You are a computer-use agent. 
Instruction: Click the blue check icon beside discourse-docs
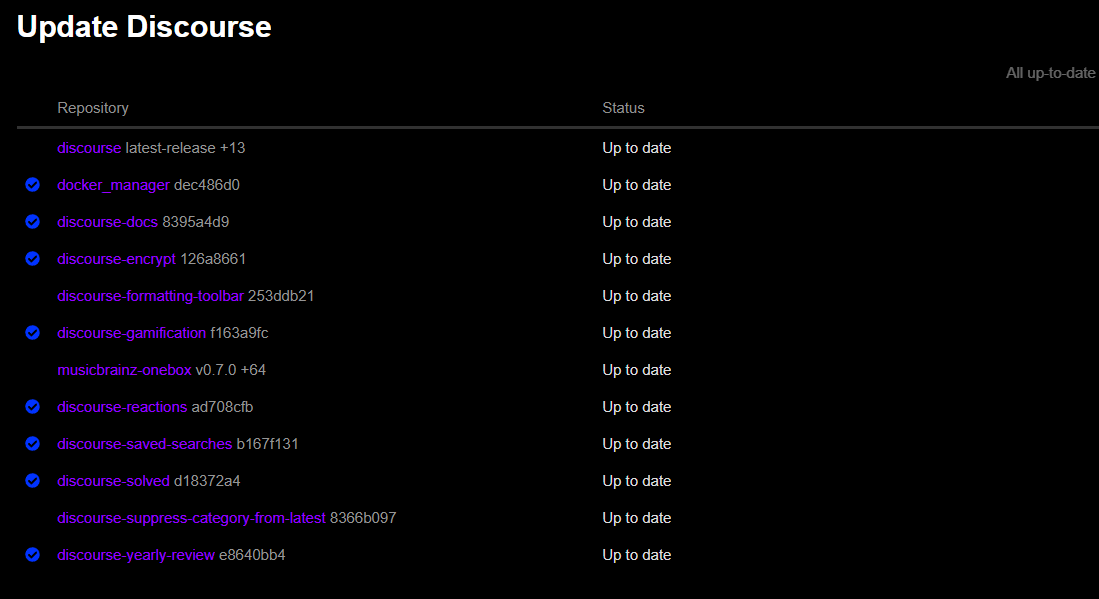coord(32,222)
